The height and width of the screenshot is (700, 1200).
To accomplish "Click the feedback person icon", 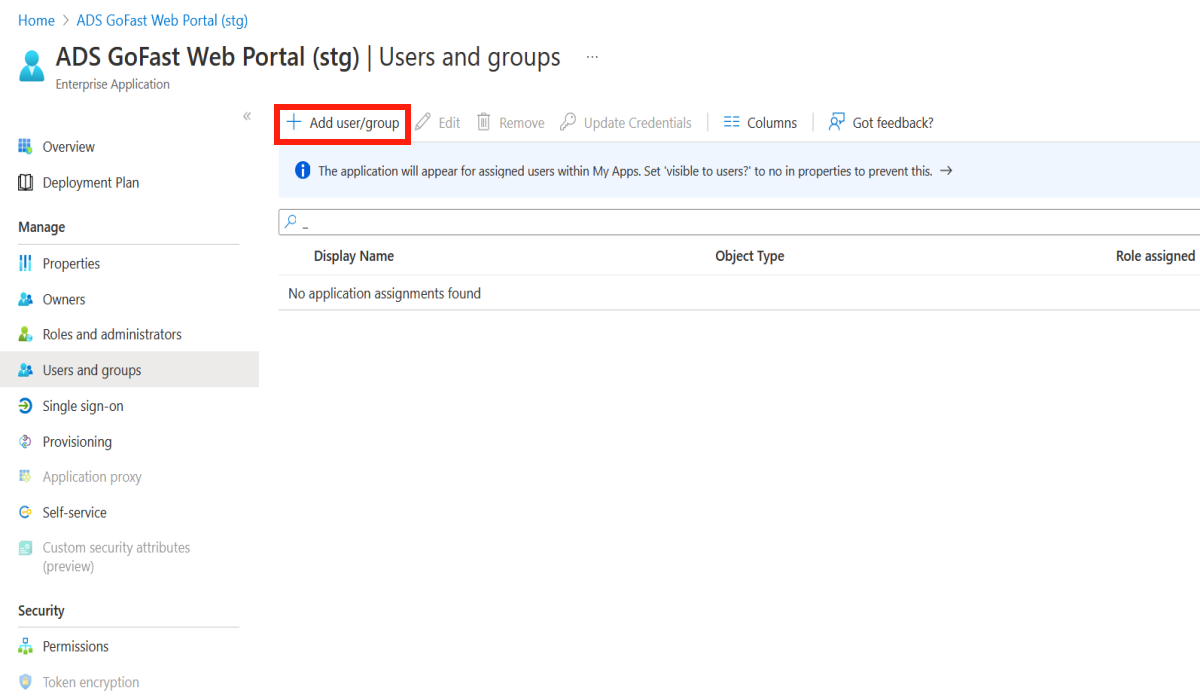I will (837, 122).
